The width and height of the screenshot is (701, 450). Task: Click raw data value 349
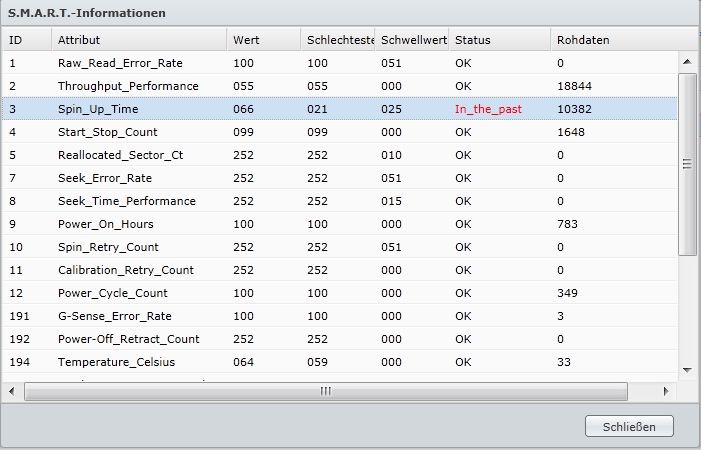point(567,293)
